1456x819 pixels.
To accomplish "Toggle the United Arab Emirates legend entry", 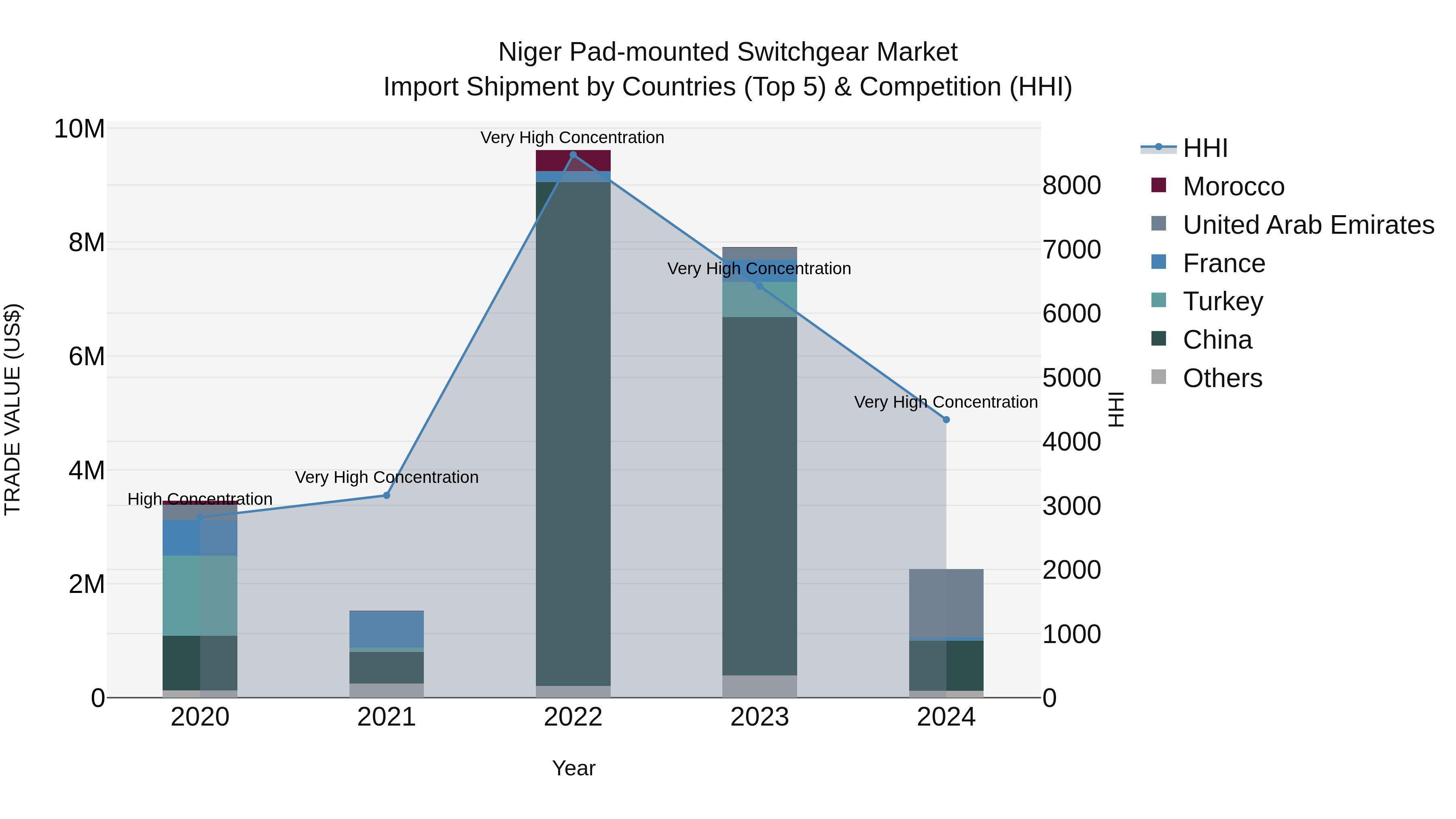I will click(1293, 224).
